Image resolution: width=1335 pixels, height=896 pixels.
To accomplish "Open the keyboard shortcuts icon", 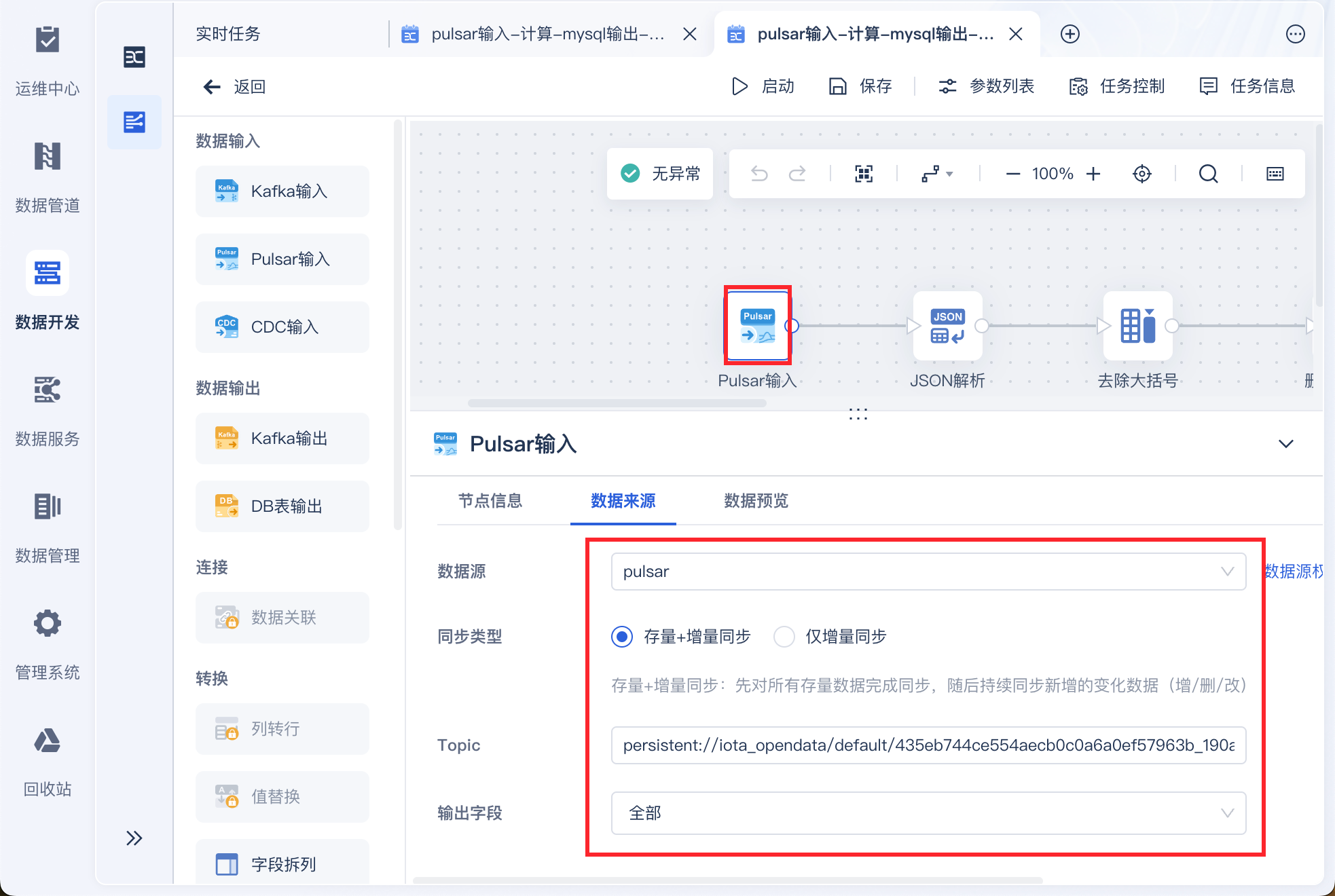I will point(1275,174).
